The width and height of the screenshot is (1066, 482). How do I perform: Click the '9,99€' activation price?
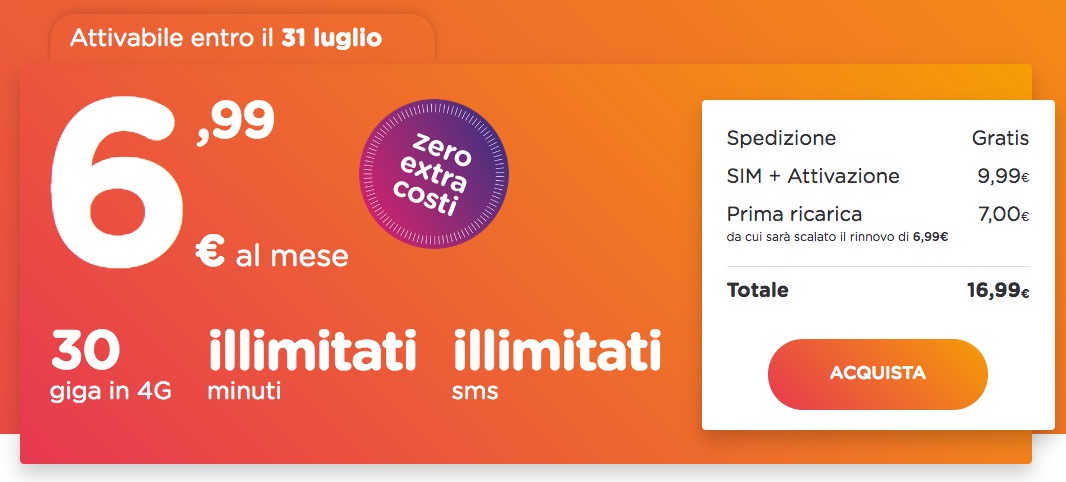click(x=1003, y=177)
